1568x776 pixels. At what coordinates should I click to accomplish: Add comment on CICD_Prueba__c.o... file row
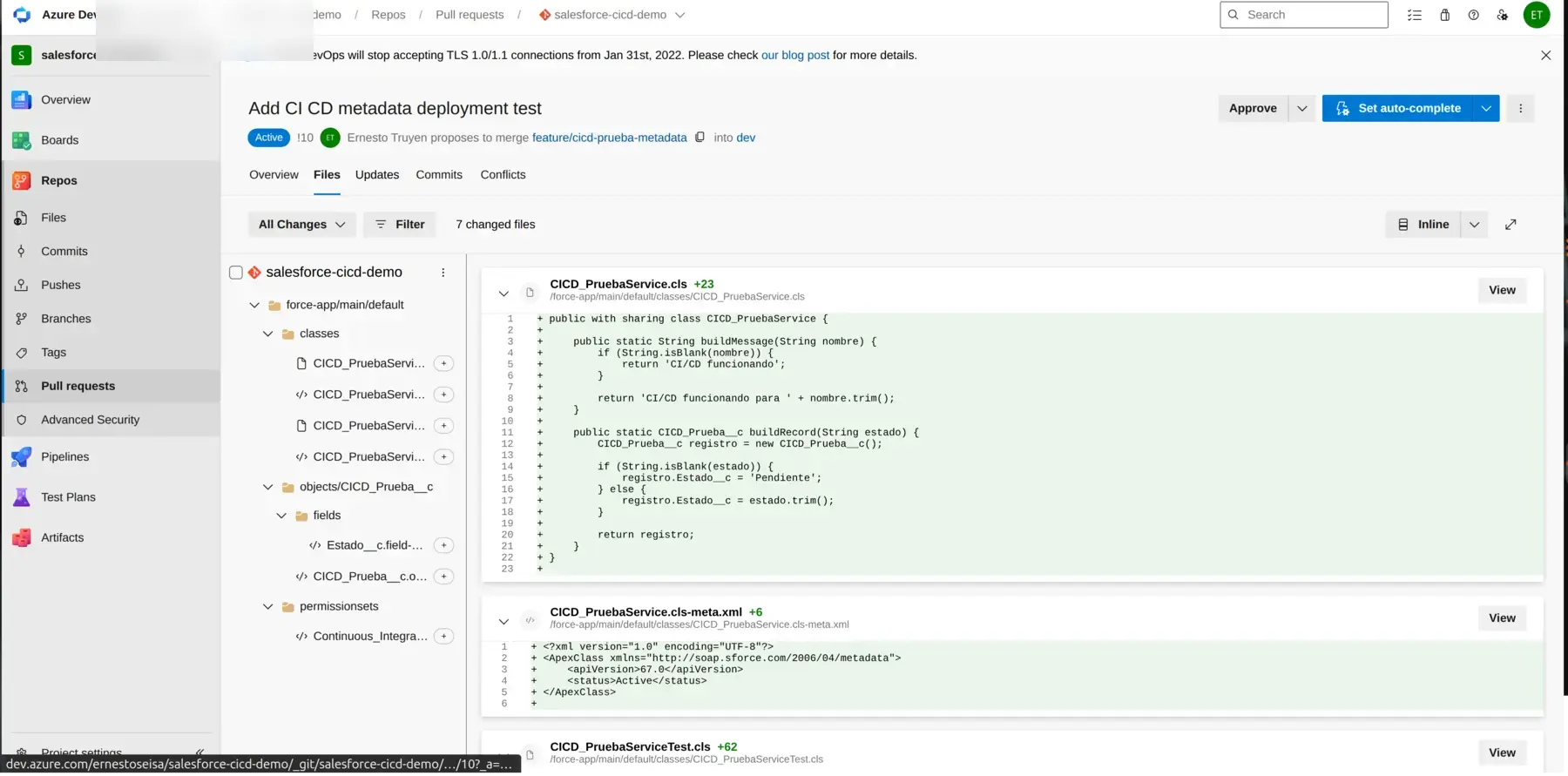443,577
